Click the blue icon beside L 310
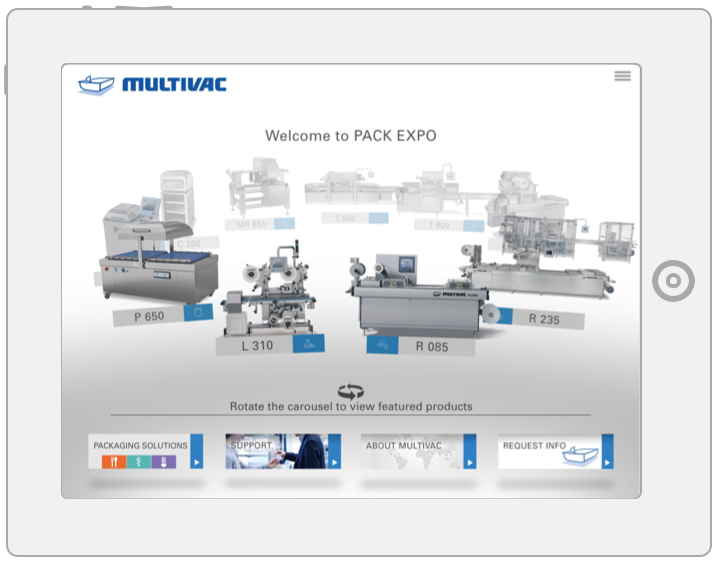Viewport: 718px width, 563px height. point(309,343)
